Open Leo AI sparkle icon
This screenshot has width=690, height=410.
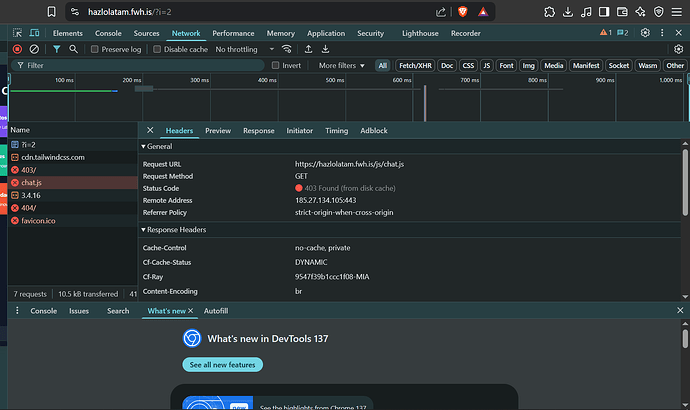(640, 12)
